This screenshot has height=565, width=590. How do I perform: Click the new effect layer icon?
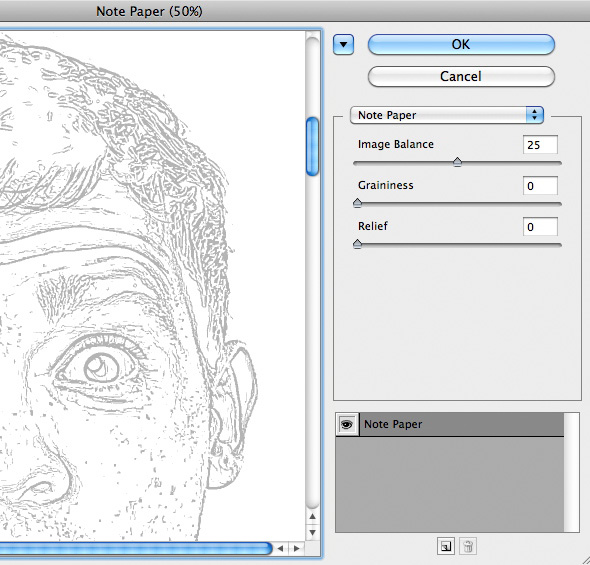(x=446, y=546)
